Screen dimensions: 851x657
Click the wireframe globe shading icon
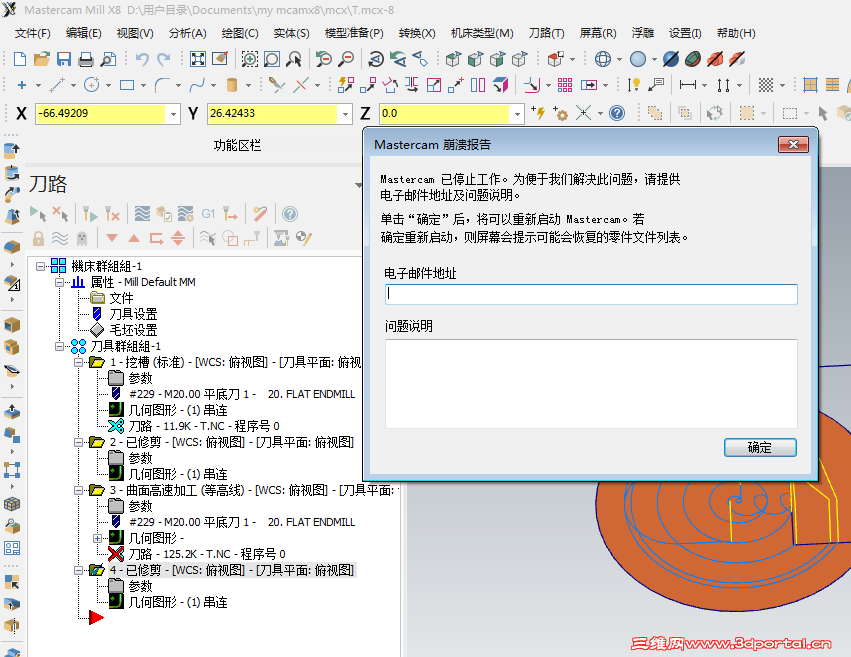tap(603, 59)
